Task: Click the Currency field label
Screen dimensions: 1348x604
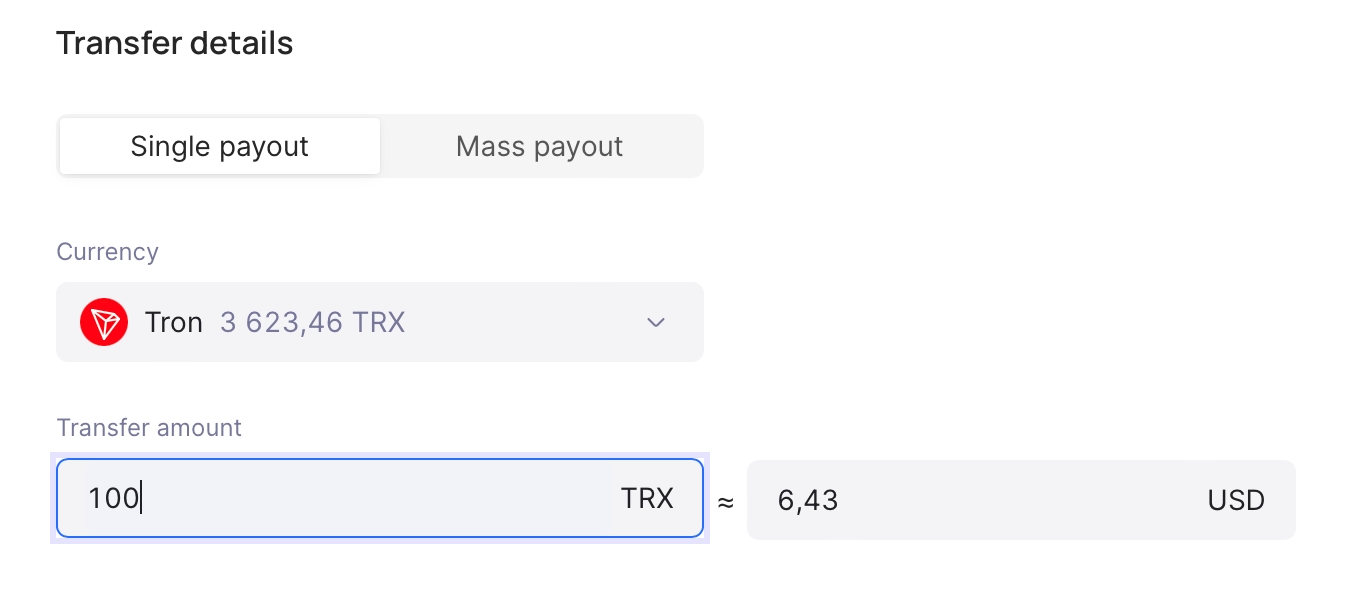Action: pyautogui.click(x=107, y=251)
